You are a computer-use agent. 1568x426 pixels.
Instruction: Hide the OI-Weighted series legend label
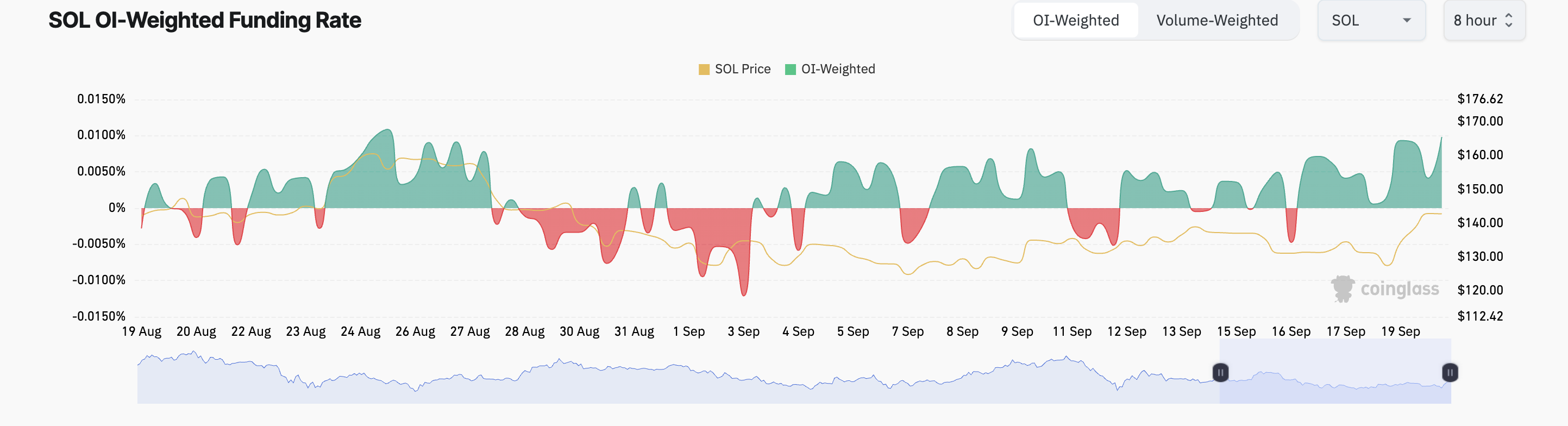pyautogui.click(x=838, y=70)
